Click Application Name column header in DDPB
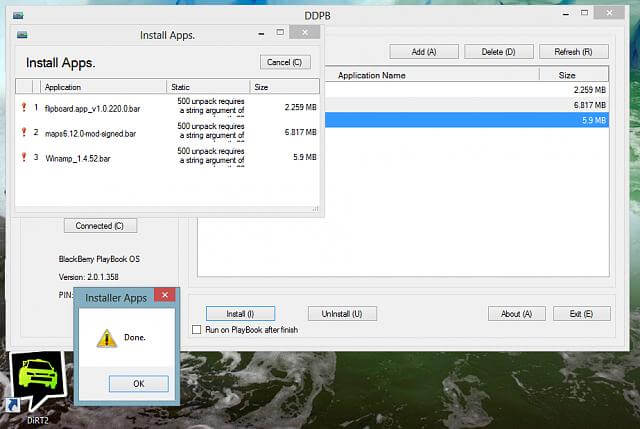This screenshot has height=429, width=640. pos(432,75)
